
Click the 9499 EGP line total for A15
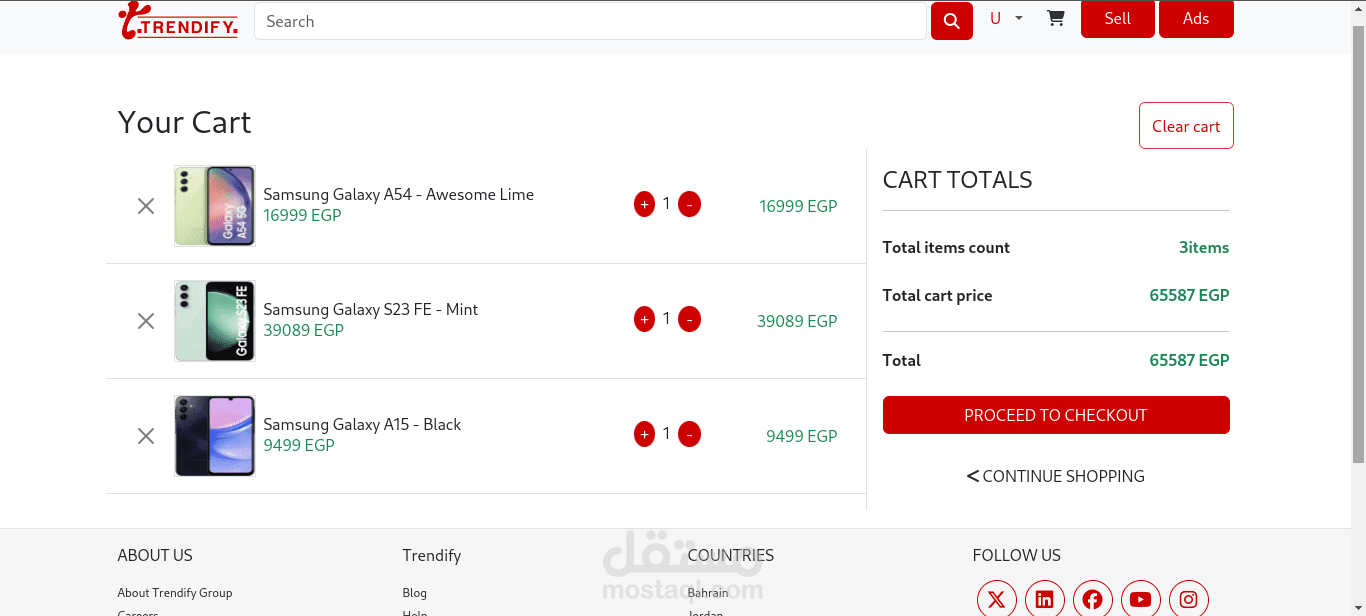click(x=802, y=436)
